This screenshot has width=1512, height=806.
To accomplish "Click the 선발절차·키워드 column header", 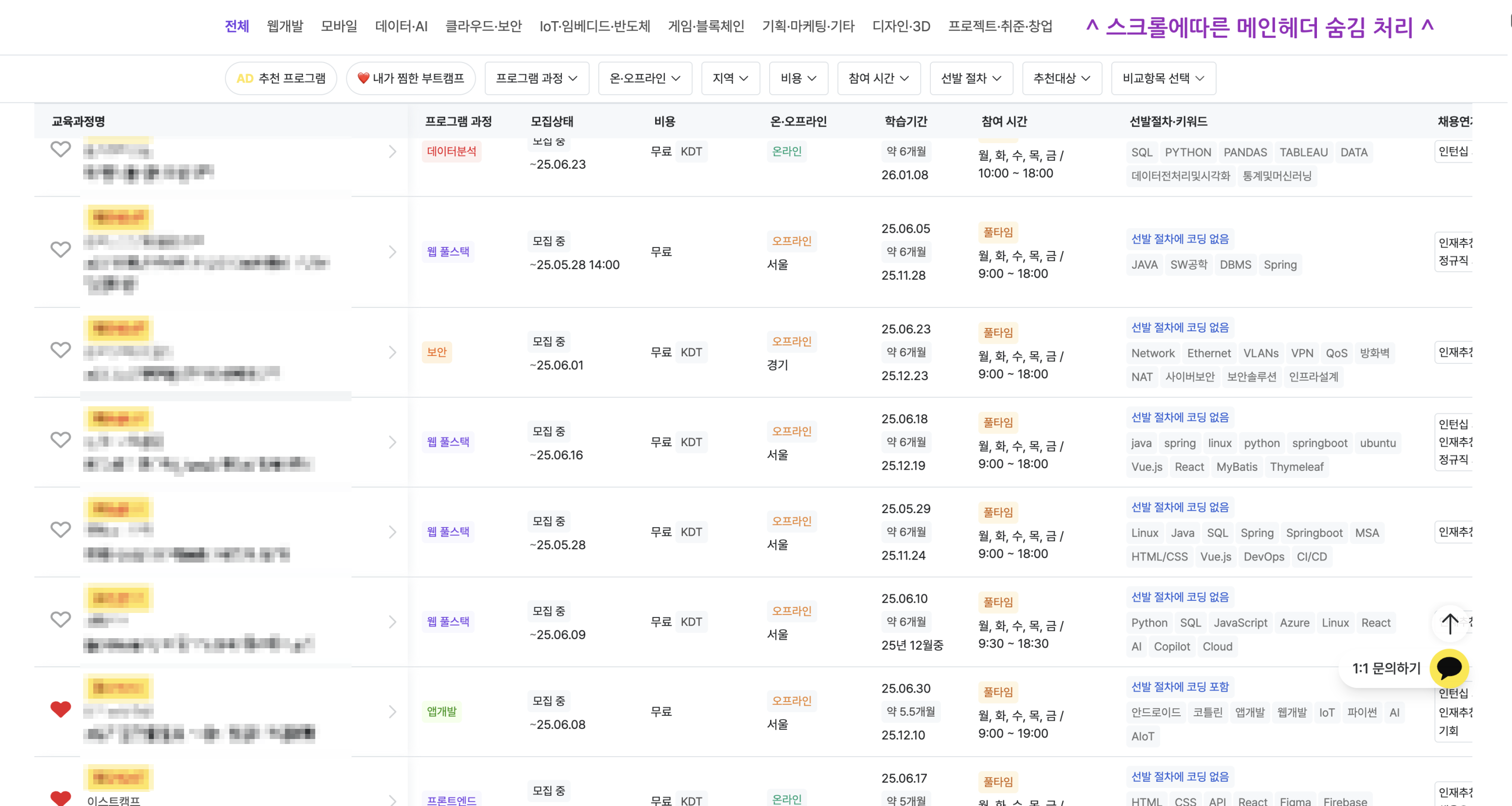I will (1168, 121).
